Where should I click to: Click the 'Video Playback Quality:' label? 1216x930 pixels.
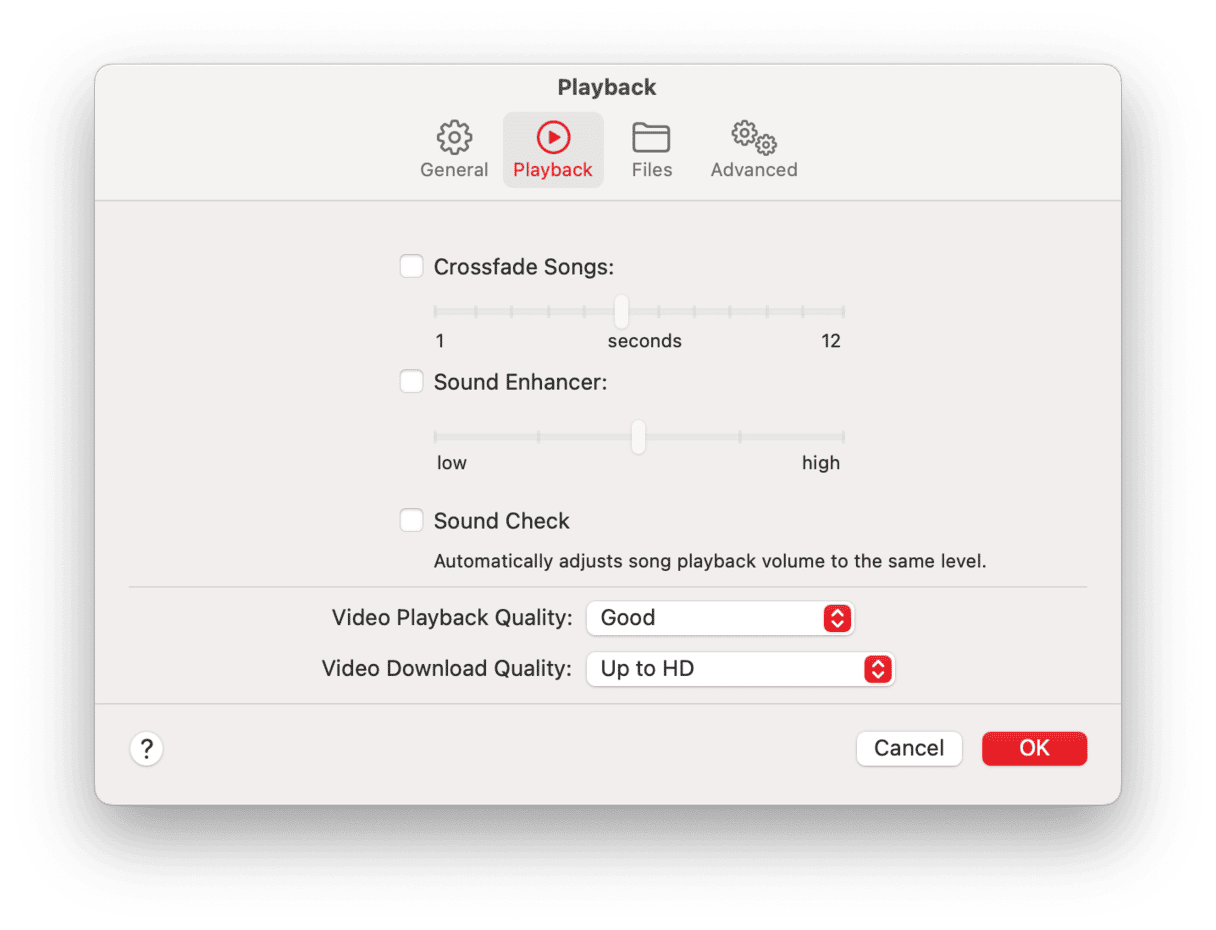tap(452, 618)
